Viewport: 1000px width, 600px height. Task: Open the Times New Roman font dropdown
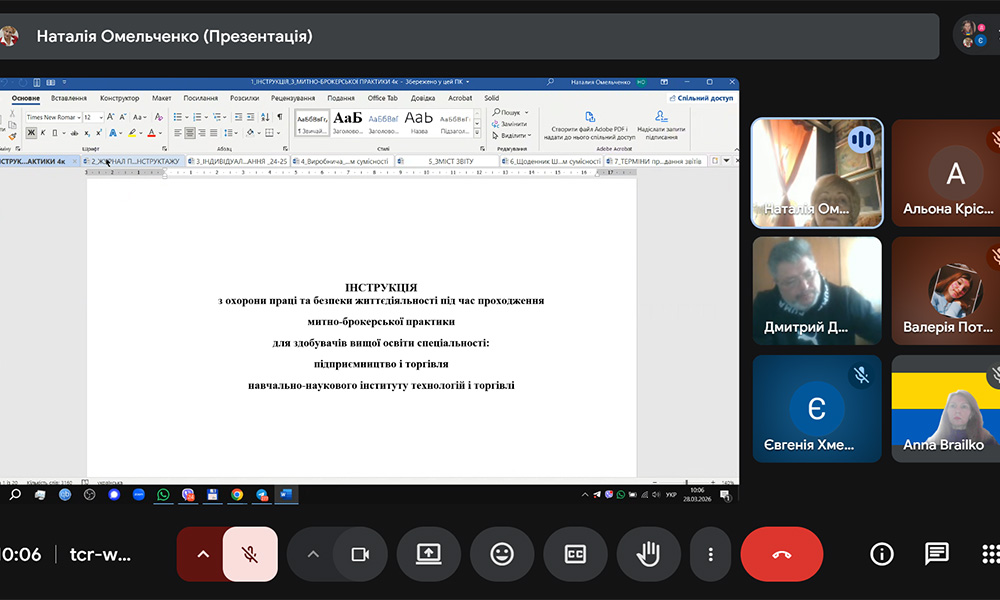pos(51,117)
